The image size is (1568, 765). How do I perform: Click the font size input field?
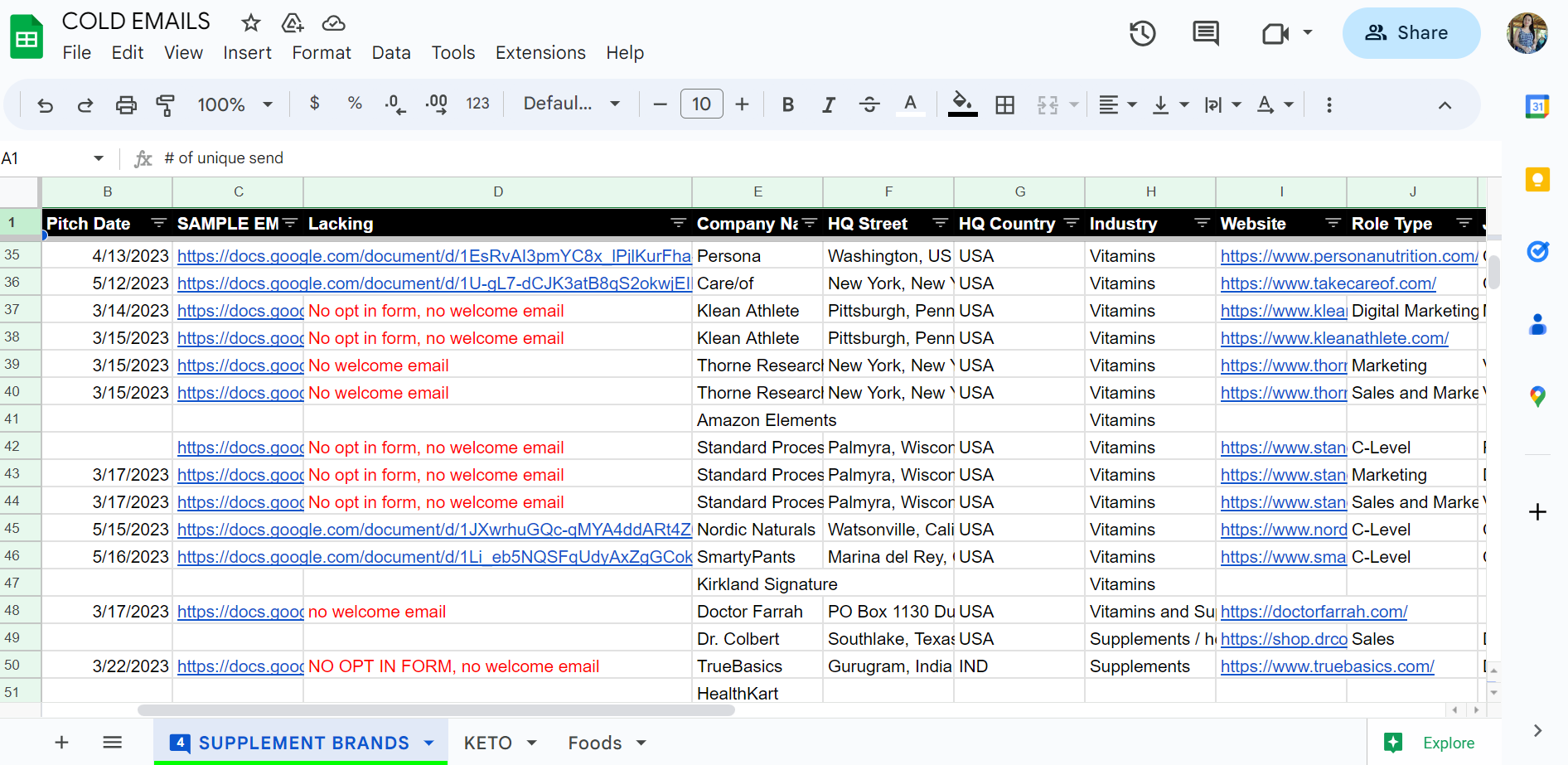702,104
